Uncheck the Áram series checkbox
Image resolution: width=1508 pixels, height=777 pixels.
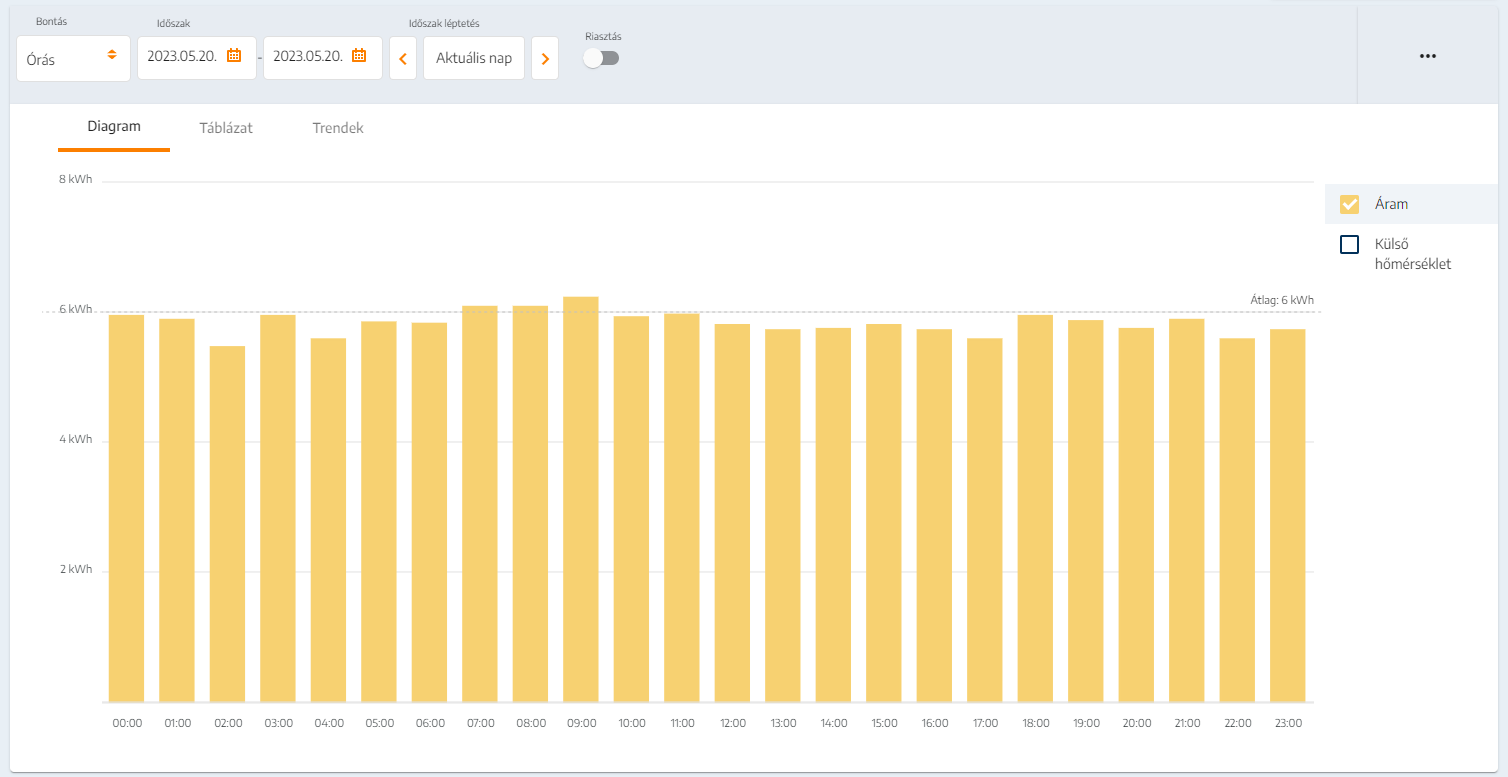click(x=1349, y=204)
